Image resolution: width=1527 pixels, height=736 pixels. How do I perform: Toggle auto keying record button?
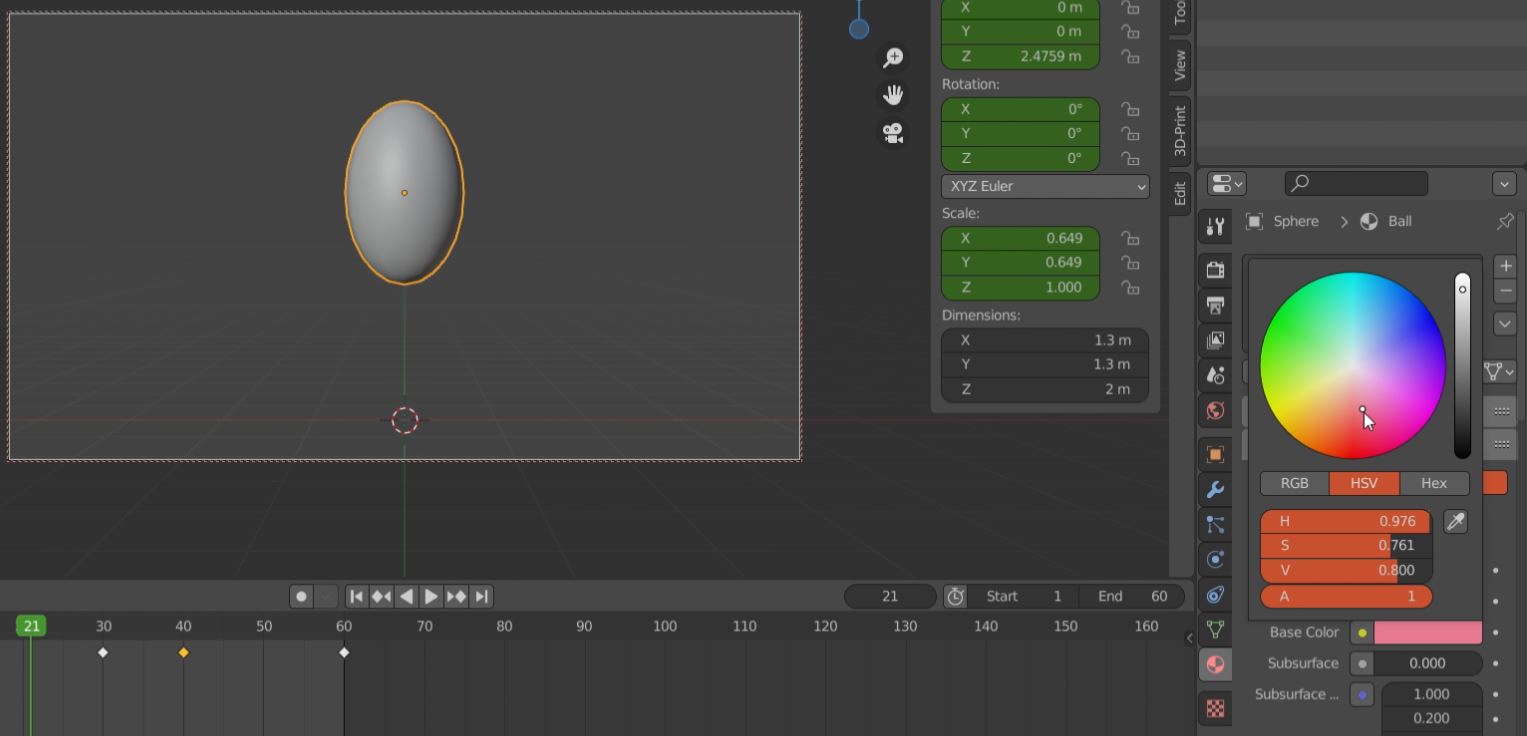point(301,596)
